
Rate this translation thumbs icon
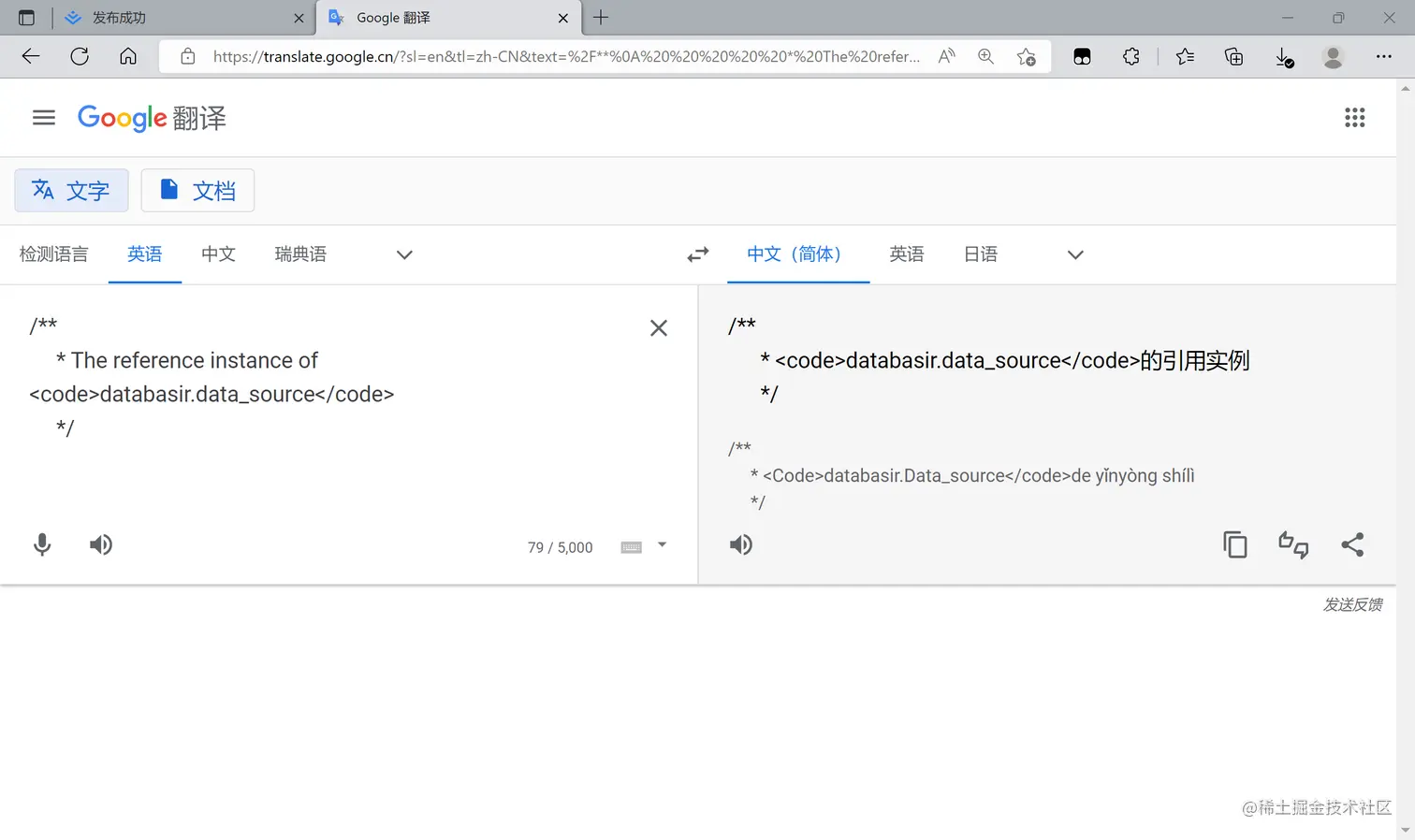coord(1294,544)
